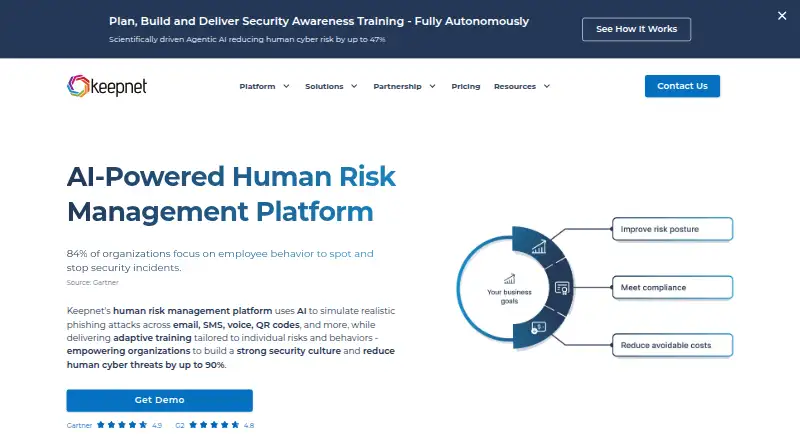Click the bar chart icon on wheel
Screen dimensions: 800x440
coord(539,247)
